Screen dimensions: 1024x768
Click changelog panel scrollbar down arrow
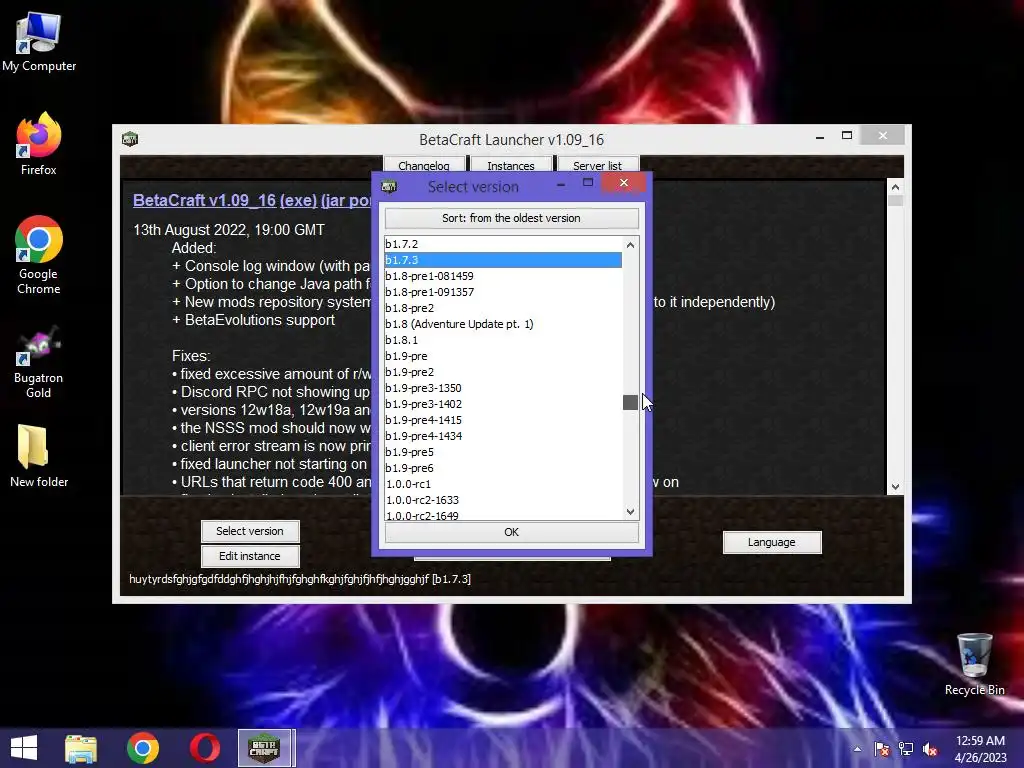pyautogui.click(x=895, y=487)
